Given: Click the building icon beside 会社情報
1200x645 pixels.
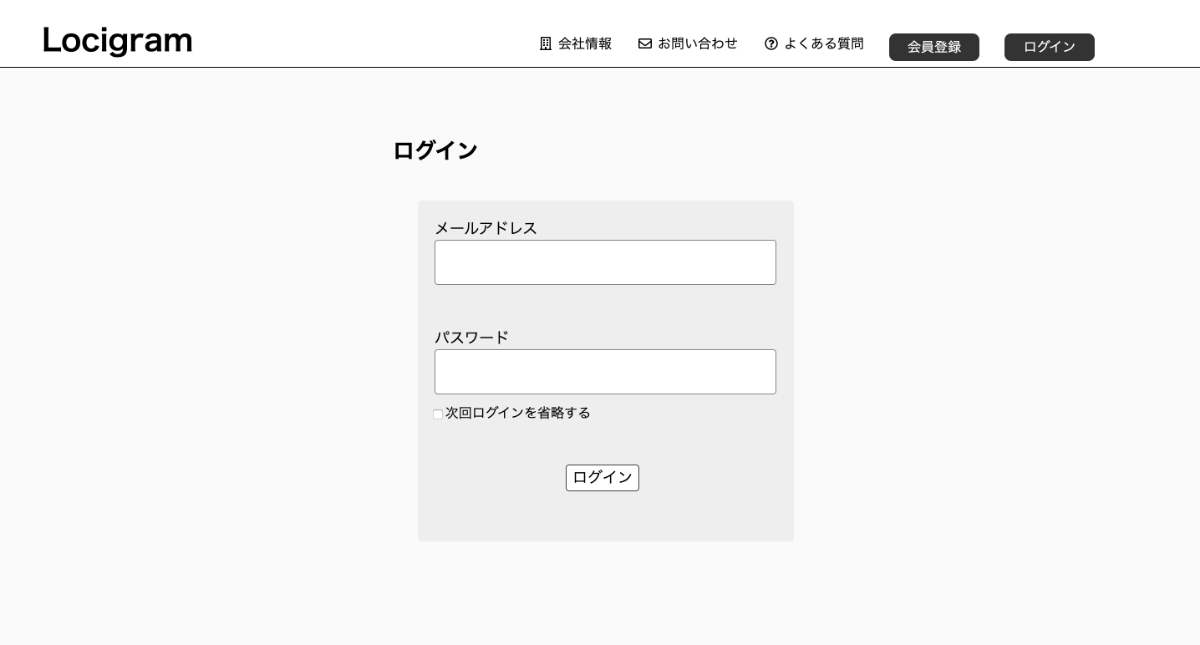Looking at the screenshot, I should click(x=546, y=44).
